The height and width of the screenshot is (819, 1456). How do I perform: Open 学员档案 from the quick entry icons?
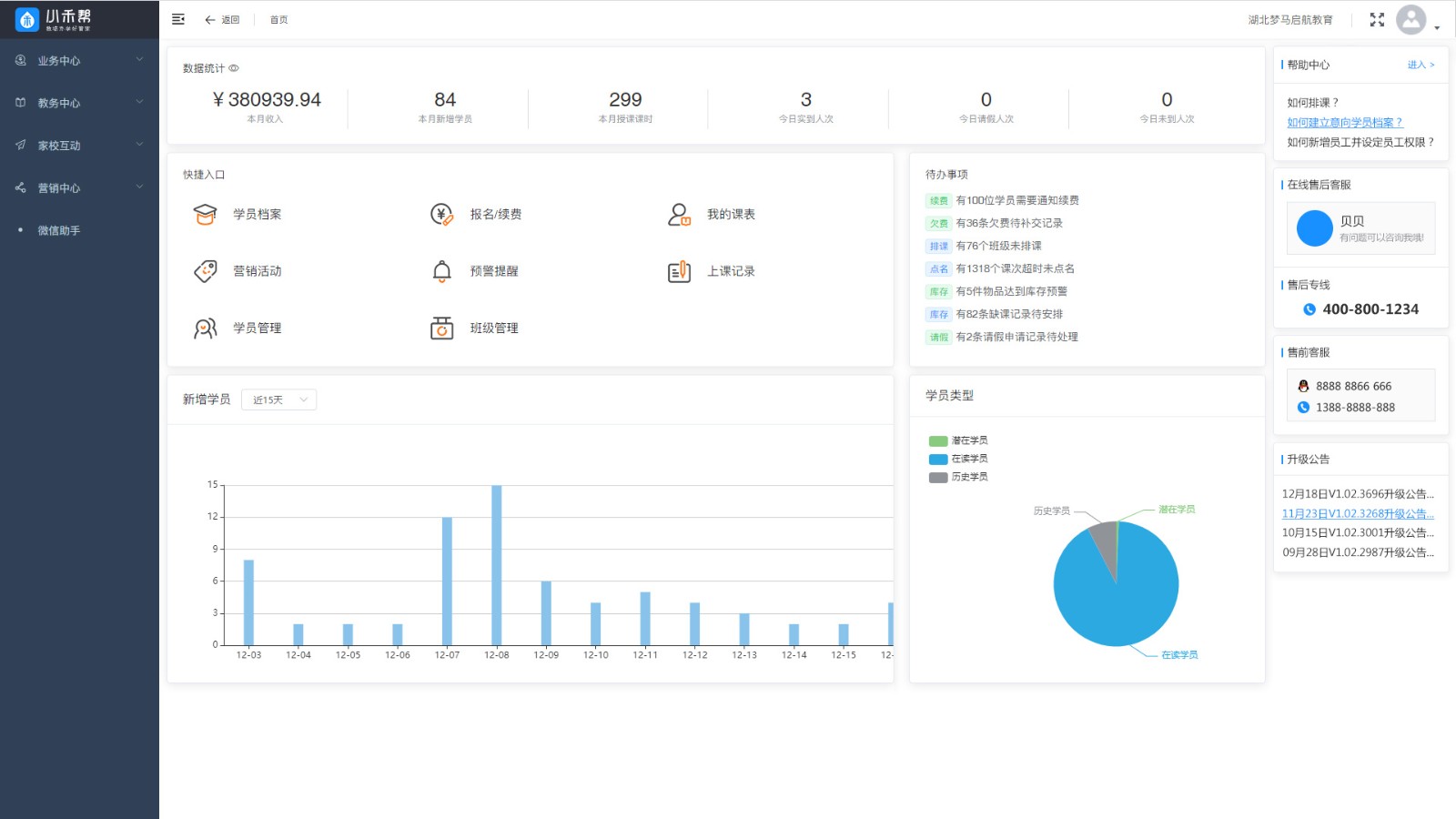click(206, 214)
